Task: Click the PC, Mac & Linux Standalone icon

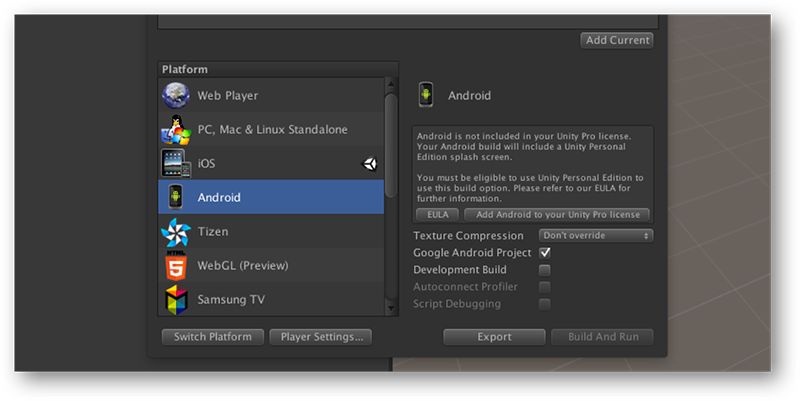Action: pos(176,130)
